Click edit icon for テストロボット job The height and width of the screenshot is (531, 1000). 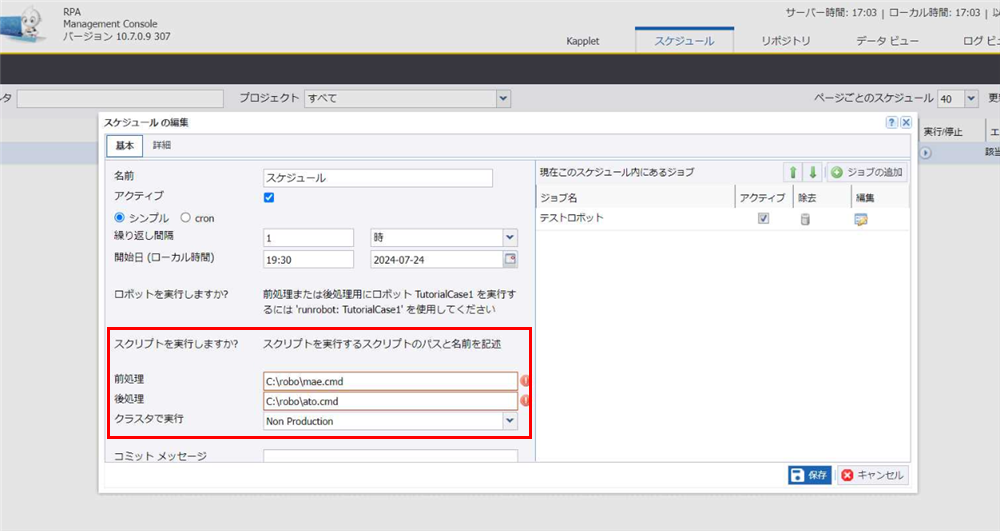tap(861, 219)
